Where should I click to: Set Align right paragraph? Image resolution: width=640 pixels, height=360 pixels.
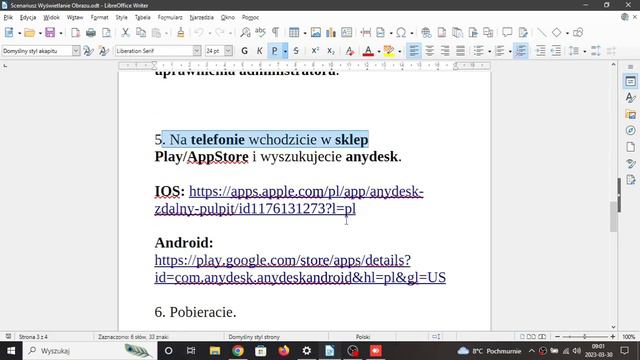click(x=445, y=51)
